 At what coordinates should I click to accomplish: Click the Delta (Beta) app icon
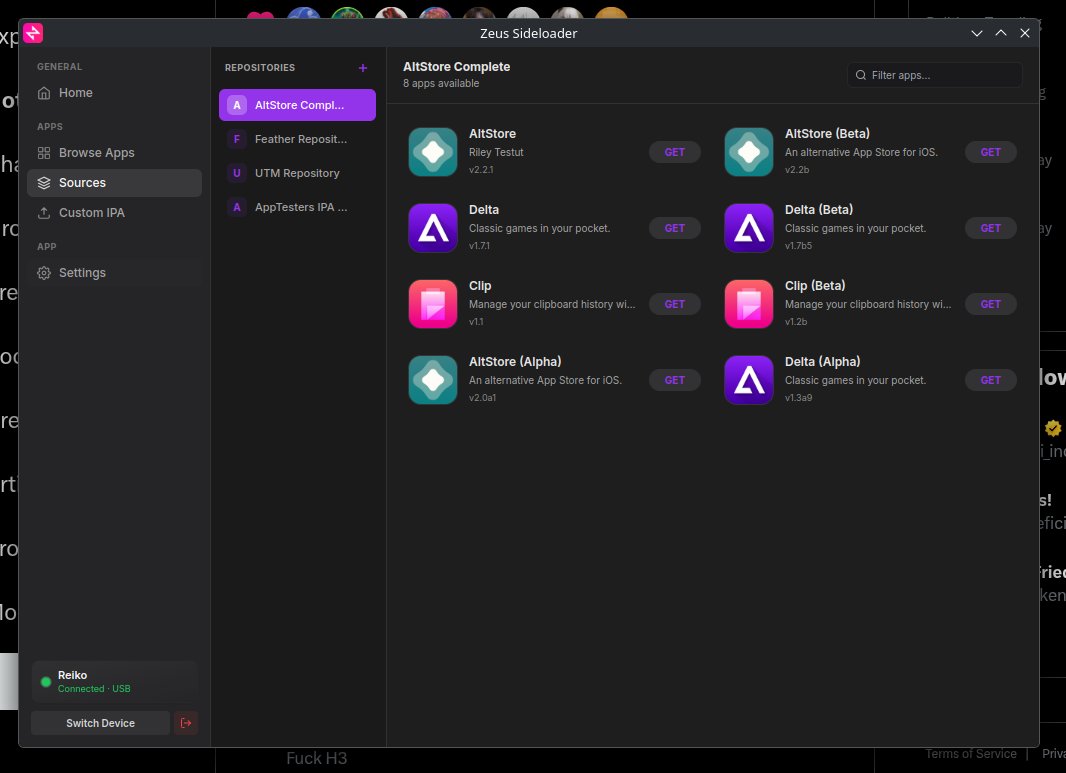coord(749,228)
